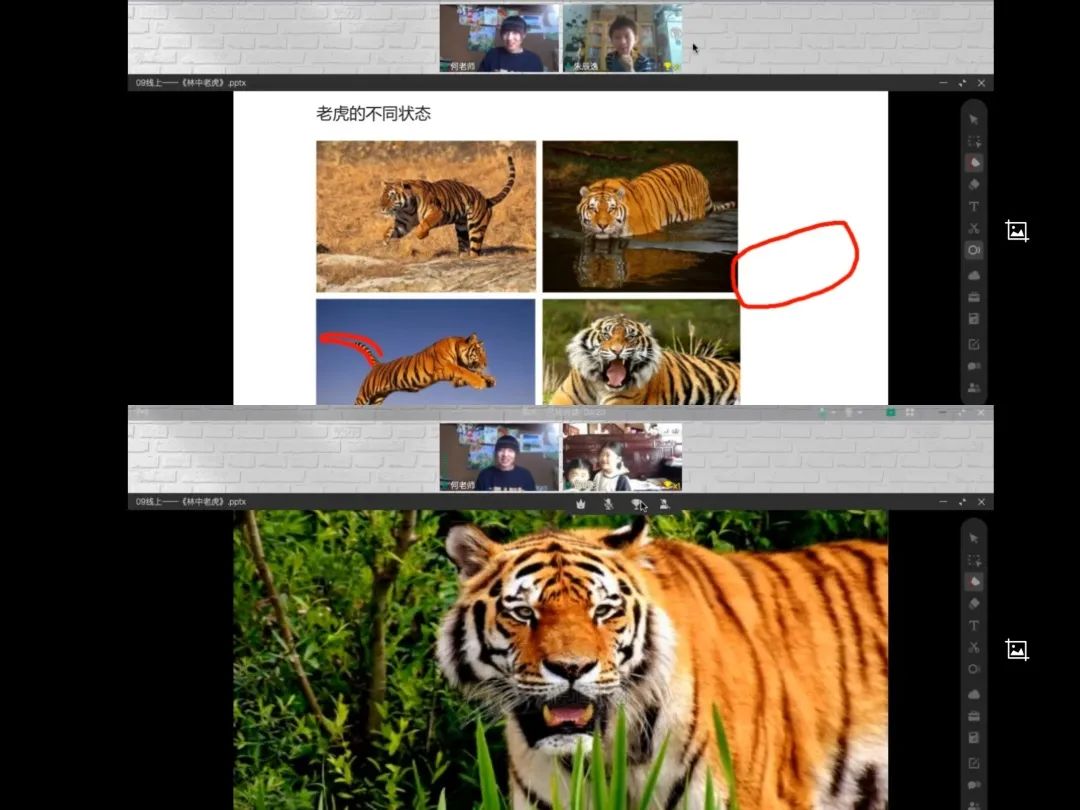Pick the highlighted pen tool beside the close-up slide
Image resolution: width=1080 pixels, height=810 pixels.
[x=974, y=582]
